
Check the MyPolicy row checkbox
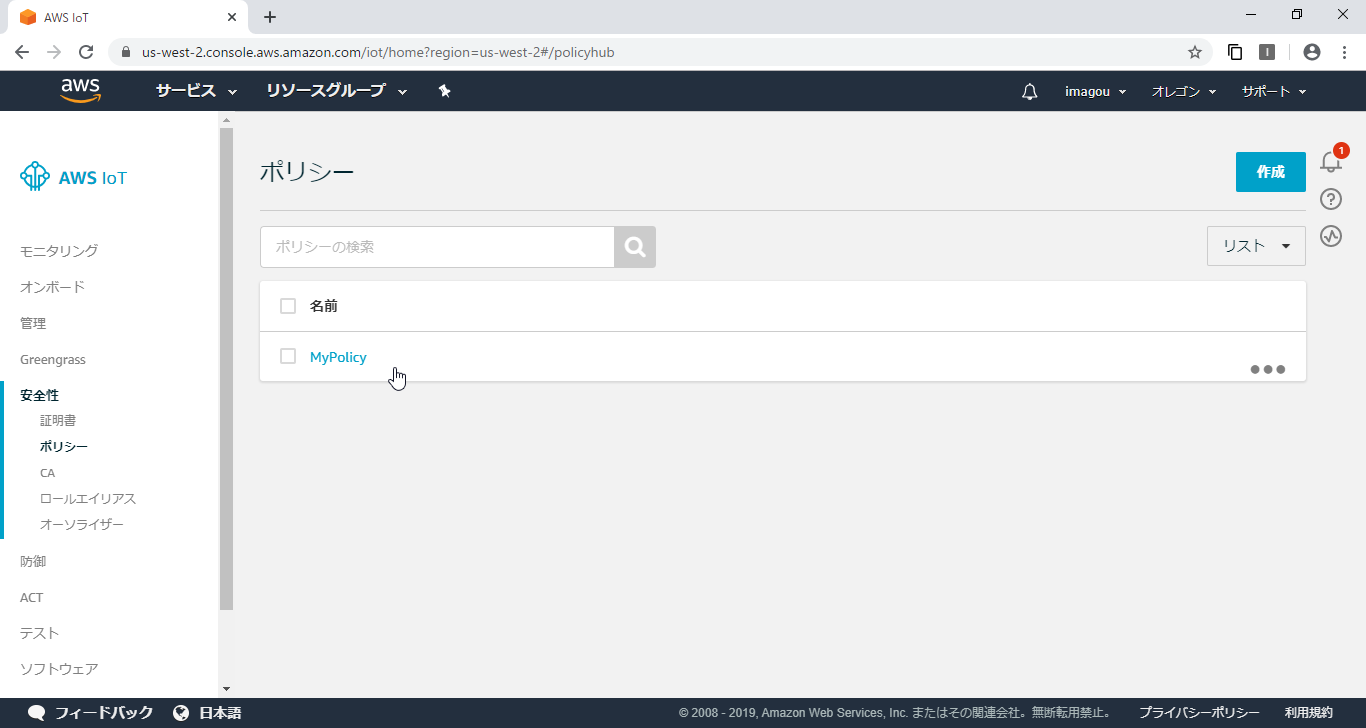click(288, 356)
